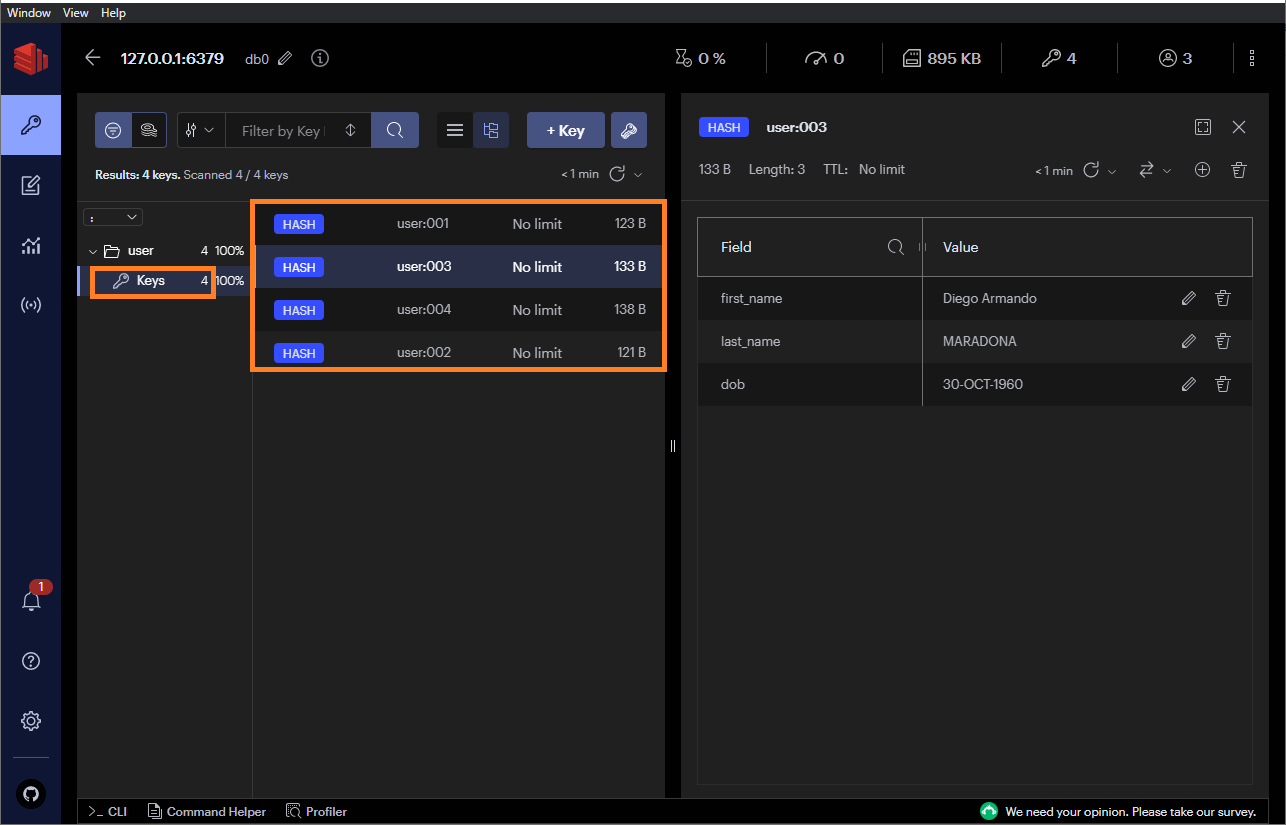Open the settings gear in sidebar
Screen dimensions: 1286x825
pyautogui.click(x=30, y=721)
